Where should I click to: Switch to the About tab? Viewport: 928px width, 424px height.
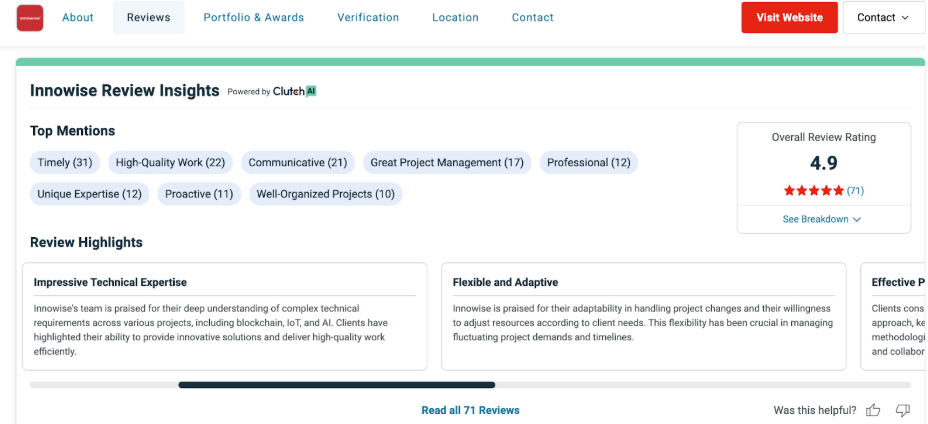[x=78, y=17]
